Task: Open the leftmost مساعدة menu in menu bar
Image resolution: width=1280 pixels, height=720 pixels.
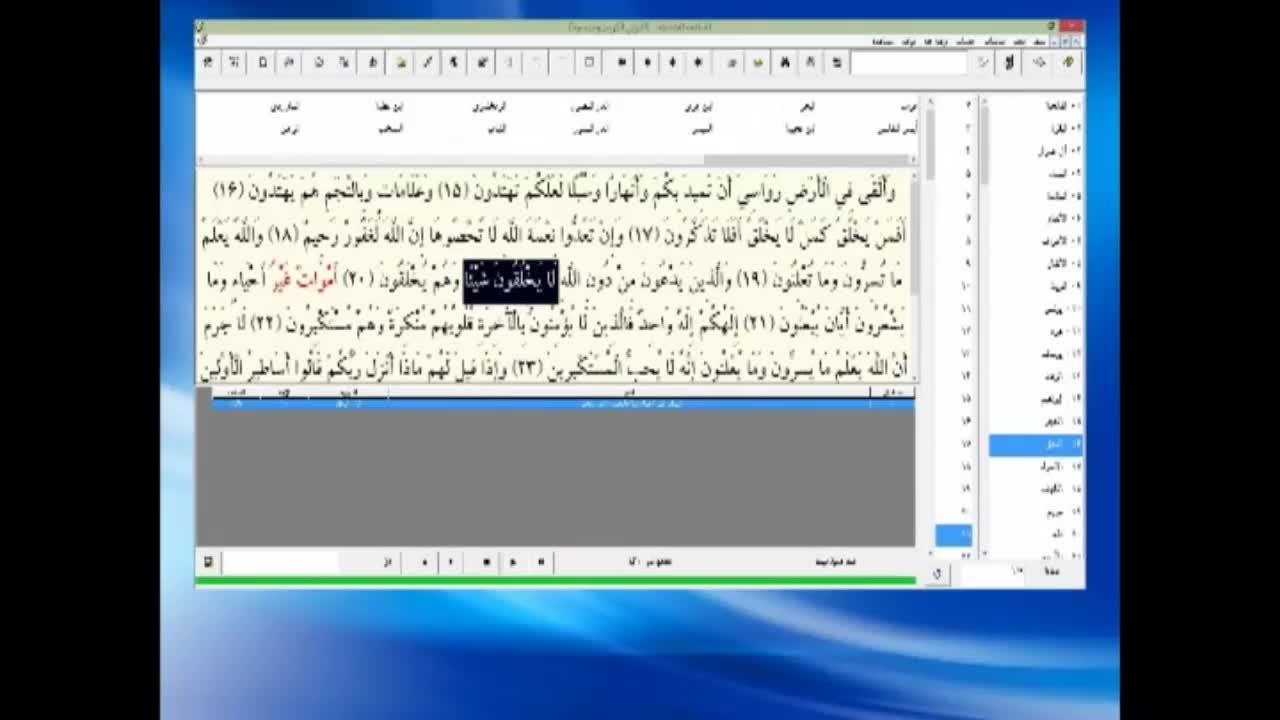Action: click(x=883, y=42)
